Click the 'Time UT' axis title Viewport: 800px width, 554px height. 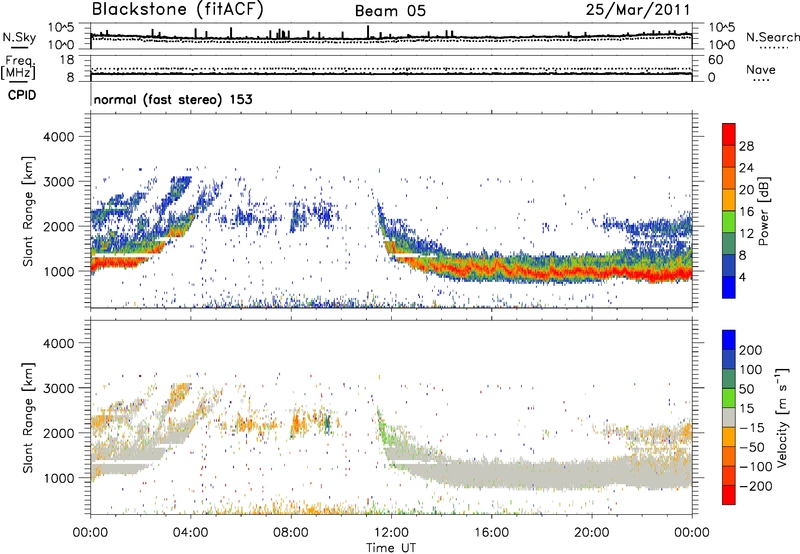[x=390, y=548]
